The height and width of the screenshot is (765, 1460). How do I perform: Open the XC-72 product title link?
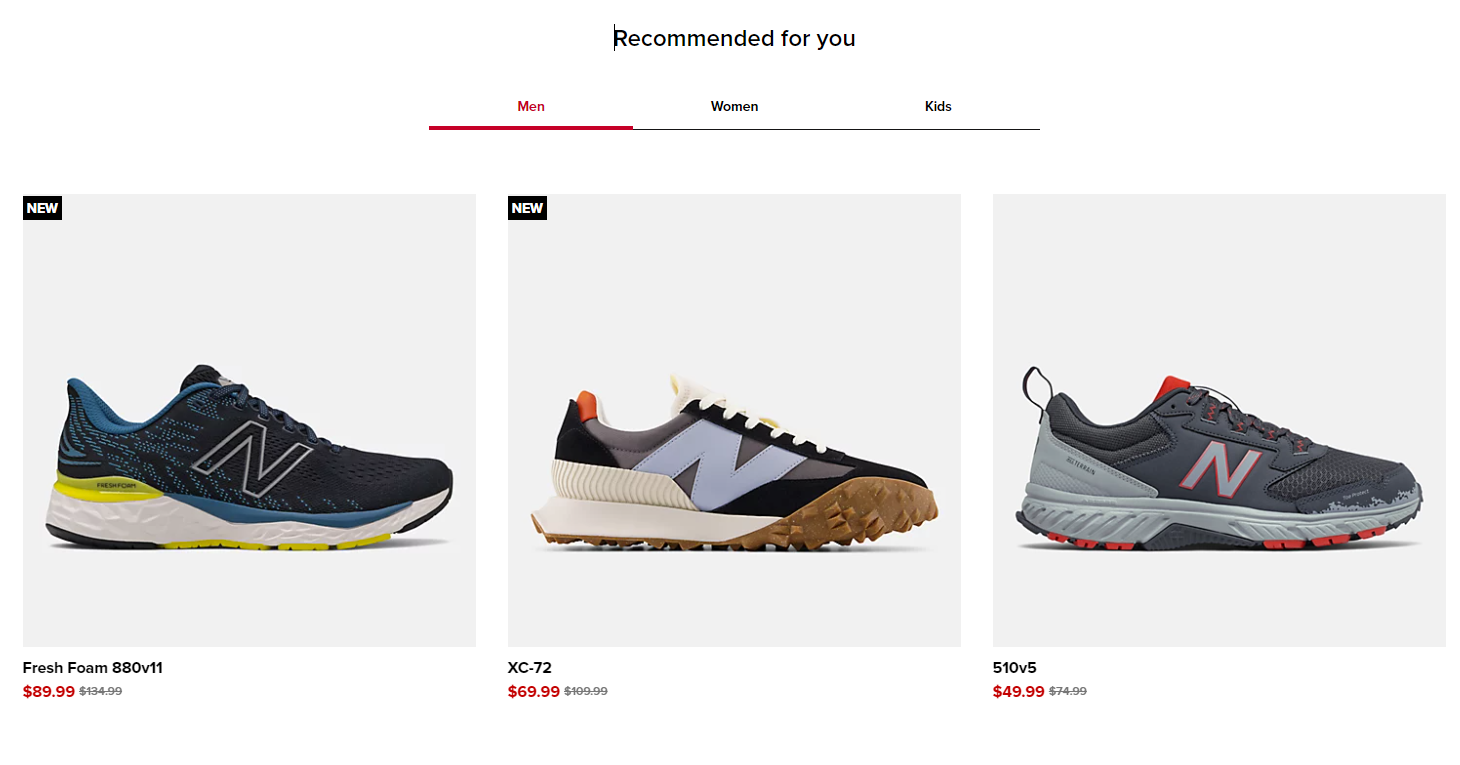click(530, 668)
